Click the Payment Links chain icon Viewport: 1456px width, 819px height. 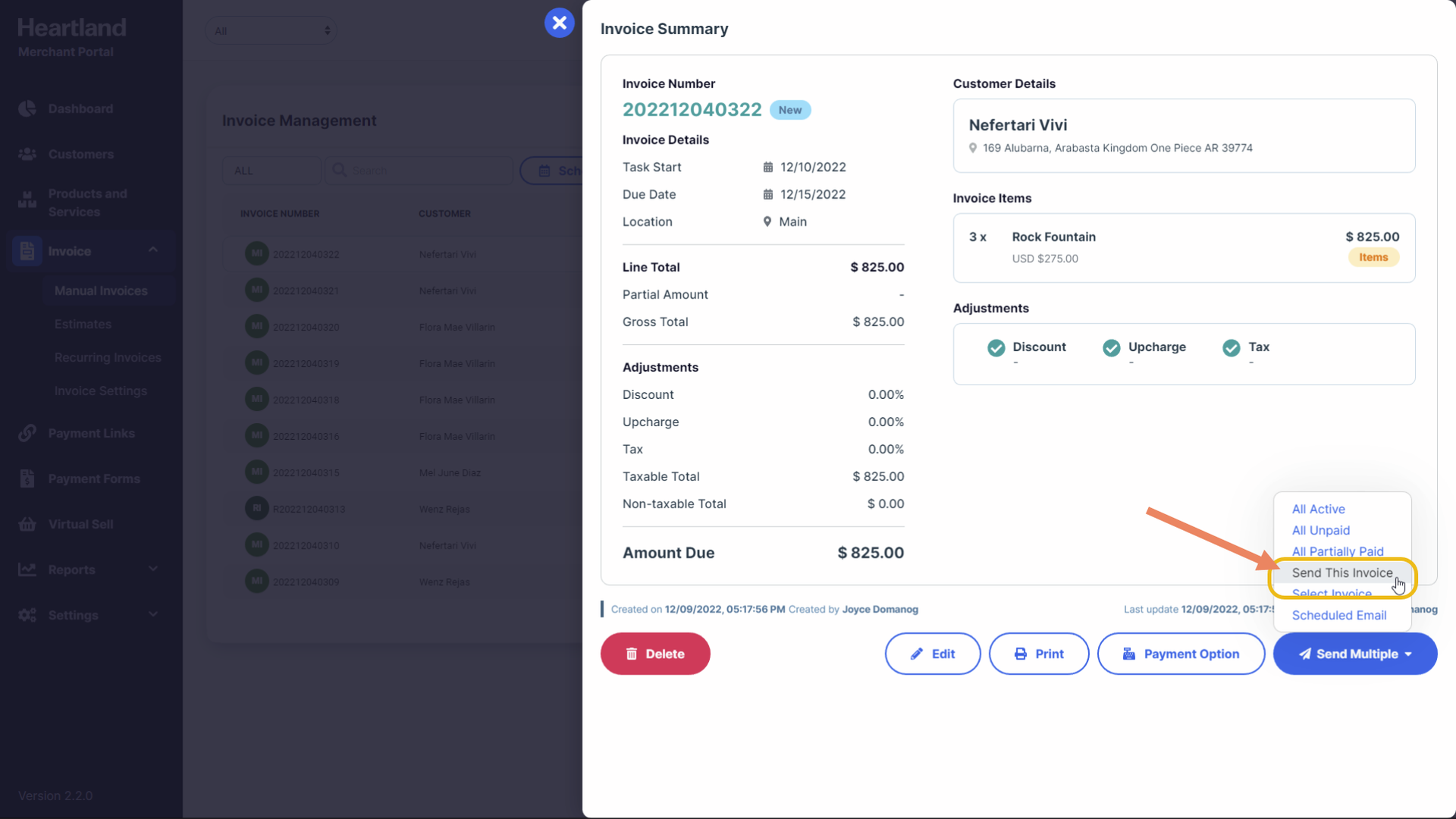pyautogui.click(x=27, y=433)
